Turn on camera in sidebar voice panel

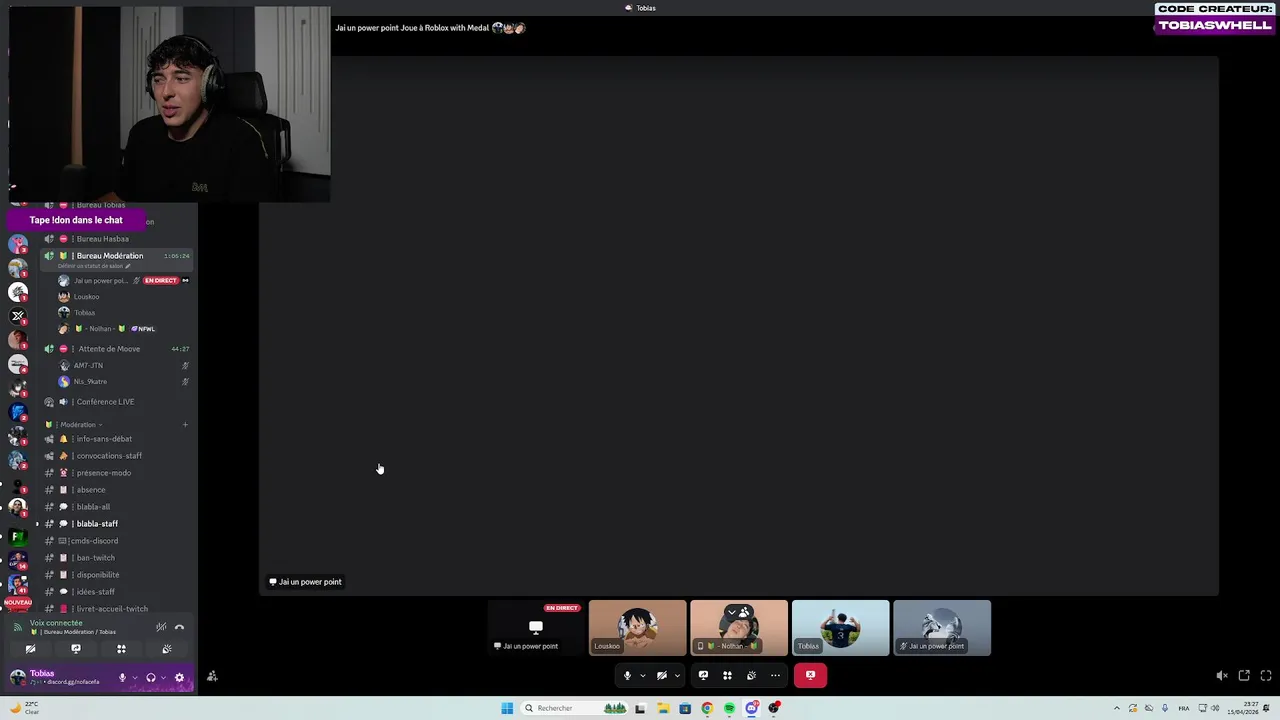tap(30, 649)
